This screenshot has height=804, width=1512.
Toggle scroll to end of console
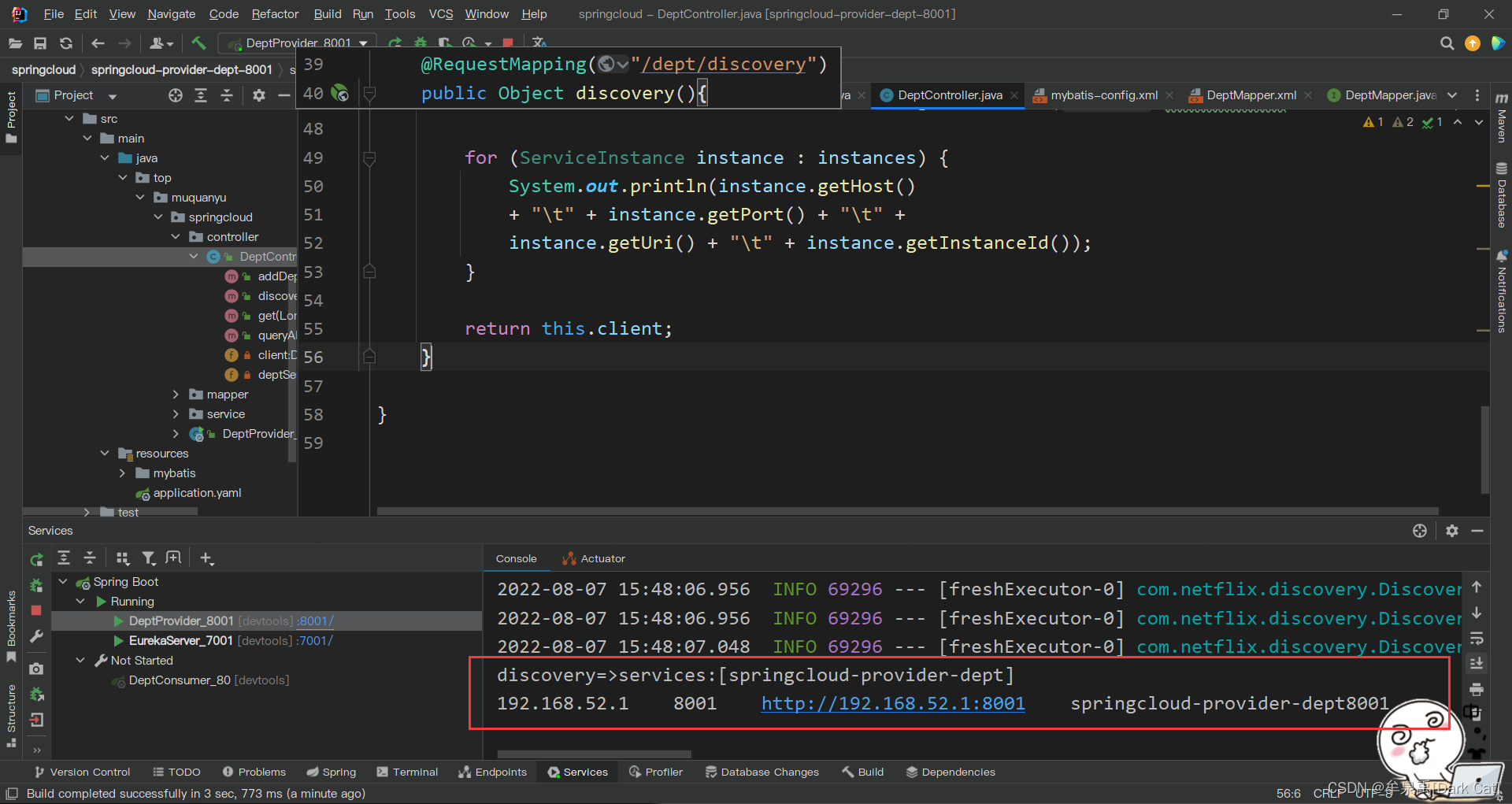[x=1477, y=664]
